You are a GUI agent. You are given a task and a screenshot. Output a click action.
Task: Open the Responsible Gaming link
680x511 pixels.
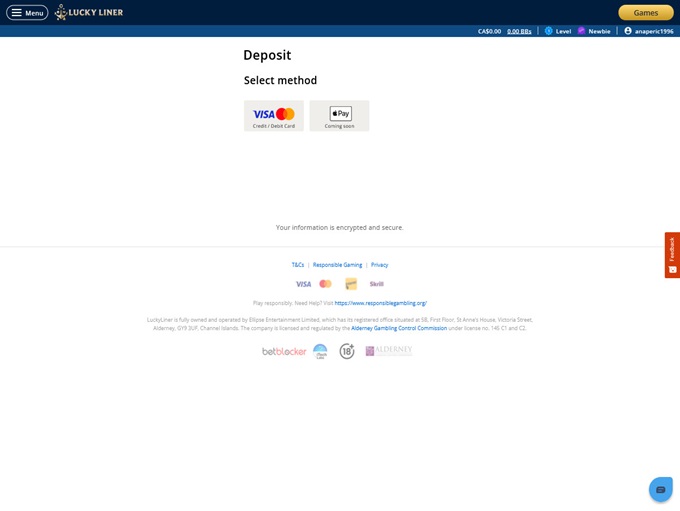pyautogui.click(x=337, y=265)
